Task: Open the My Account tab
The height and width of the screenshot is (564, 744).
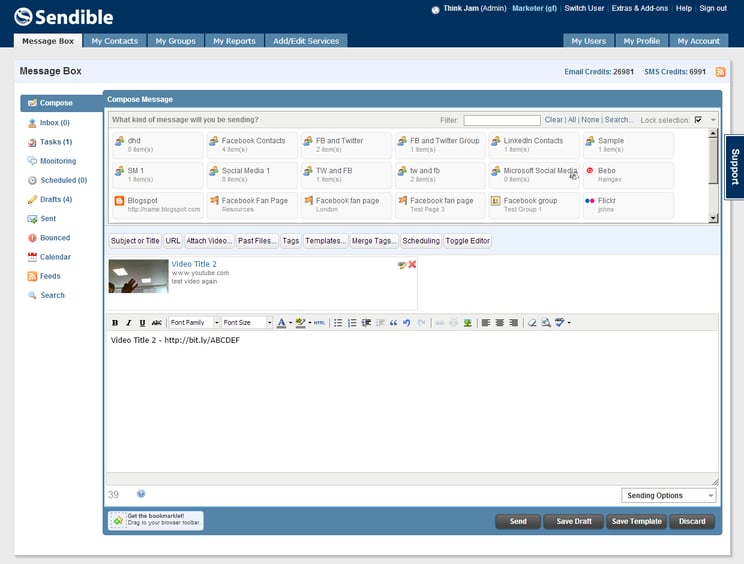Action: coord(698,41)
